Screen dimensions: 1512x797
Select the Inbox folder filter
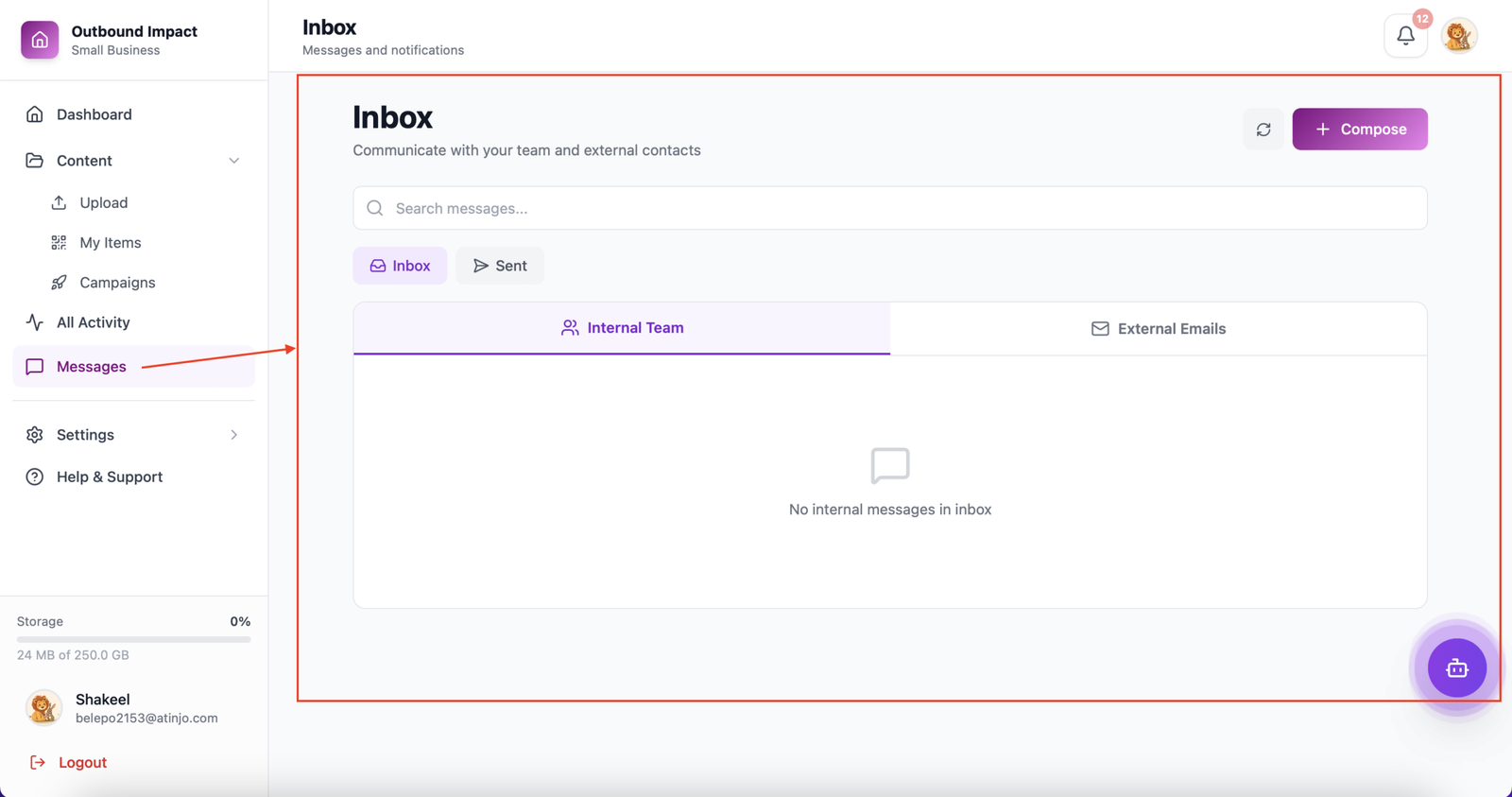point(400,266)
